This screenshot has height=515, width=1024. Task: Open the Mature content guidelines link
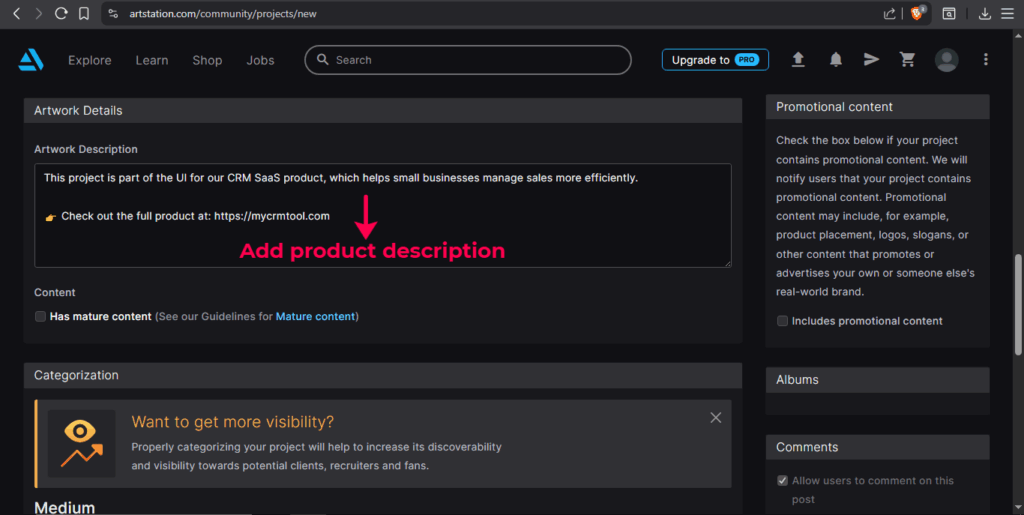coord(315,317)
